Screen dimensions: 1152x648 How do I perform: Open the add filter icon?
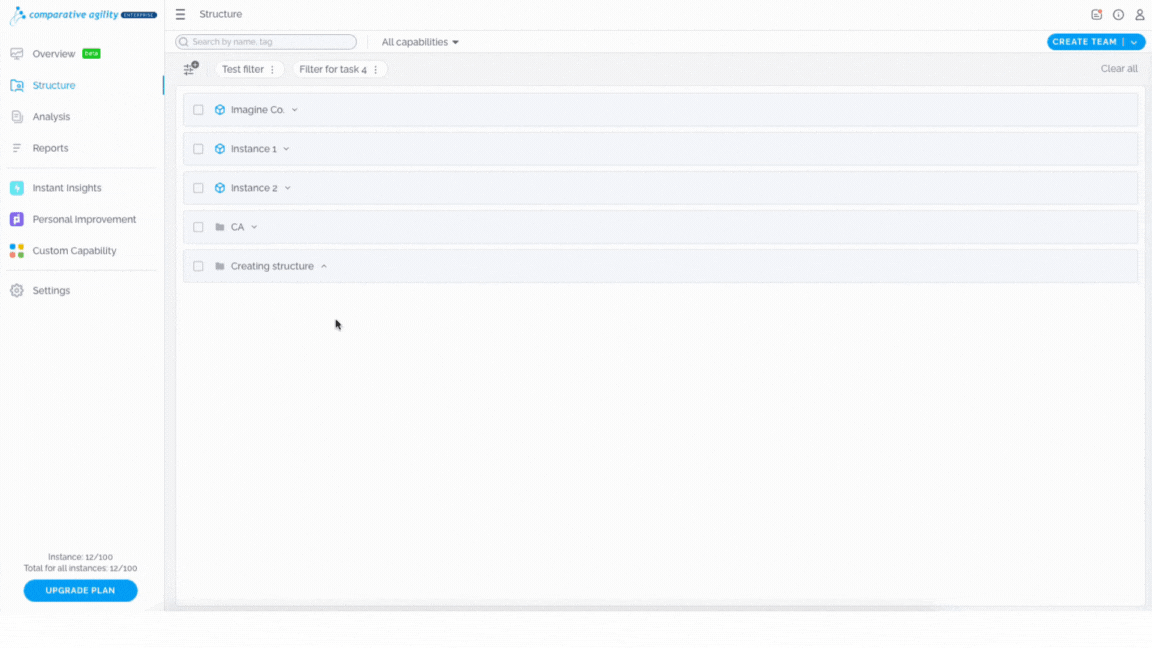[x=191, y=68]
